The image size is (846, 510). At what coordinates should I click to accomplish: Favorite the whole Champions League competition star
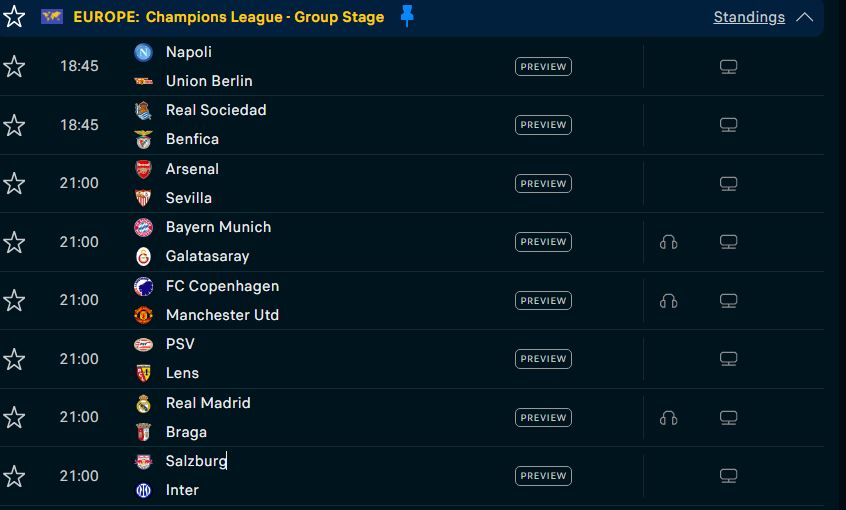[14, 16]
